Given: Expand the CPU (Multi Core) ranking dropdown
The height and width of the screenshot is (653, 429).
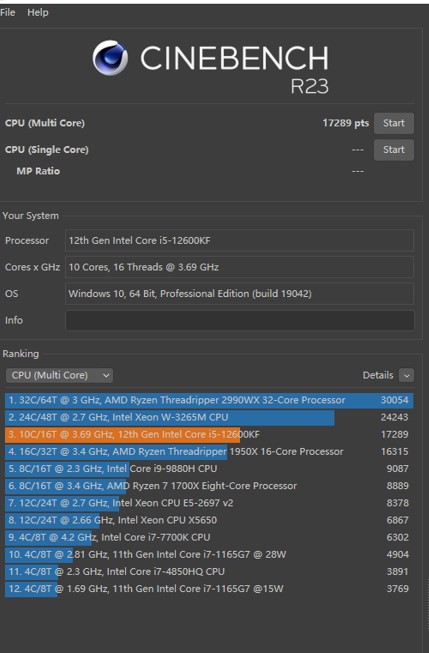Looking at the screenshot, I should click(59, 375).
